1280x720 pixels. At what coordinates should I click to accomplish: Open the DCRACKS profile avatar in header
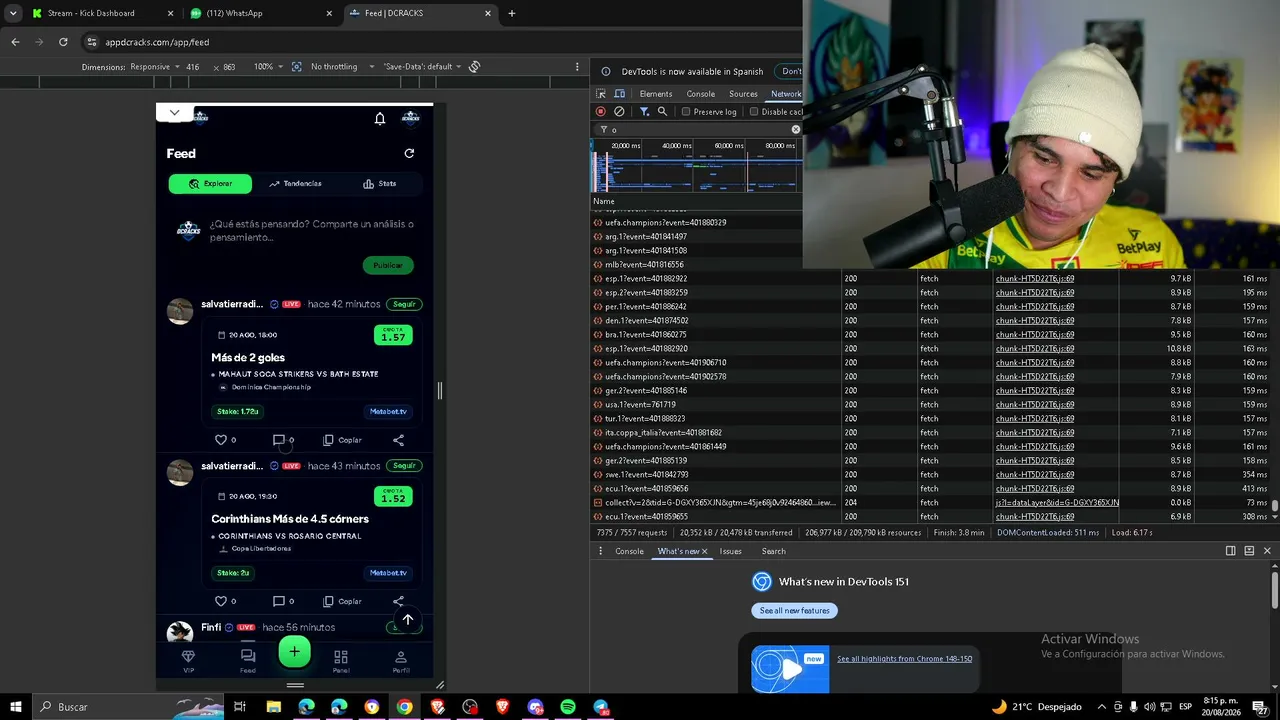tap(410, 118)
